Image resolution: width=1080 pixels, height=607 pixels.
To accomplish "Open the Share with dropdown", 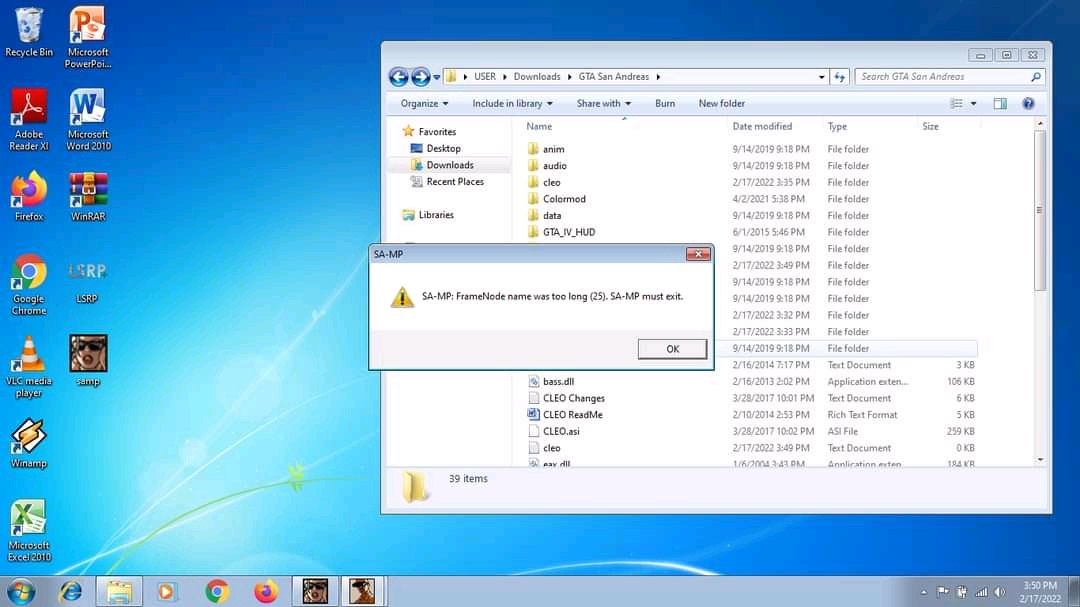I will pos(603,103).
